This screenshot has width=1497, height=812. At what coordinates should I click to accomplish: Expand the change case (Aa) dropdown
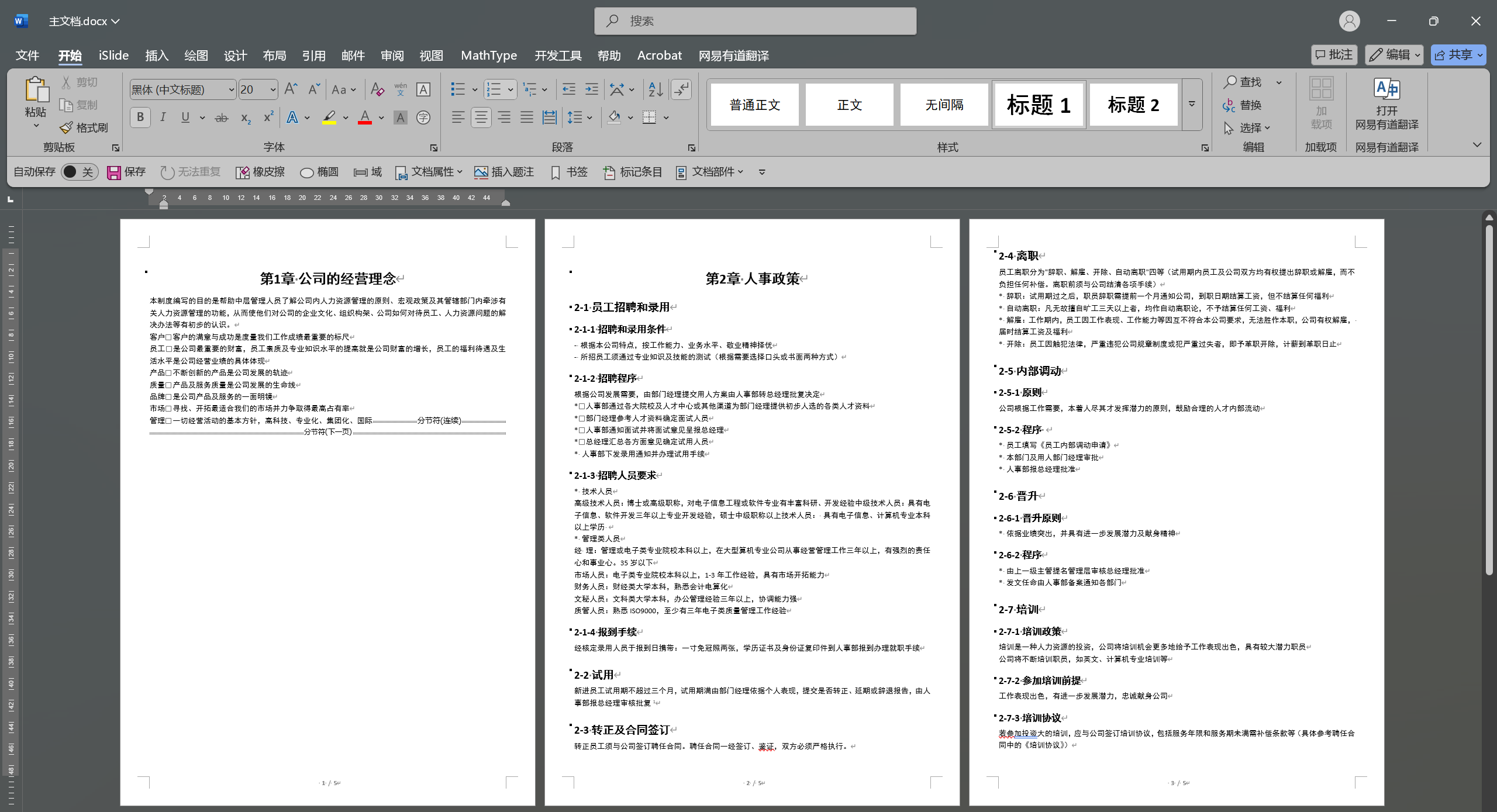(353, 89)
